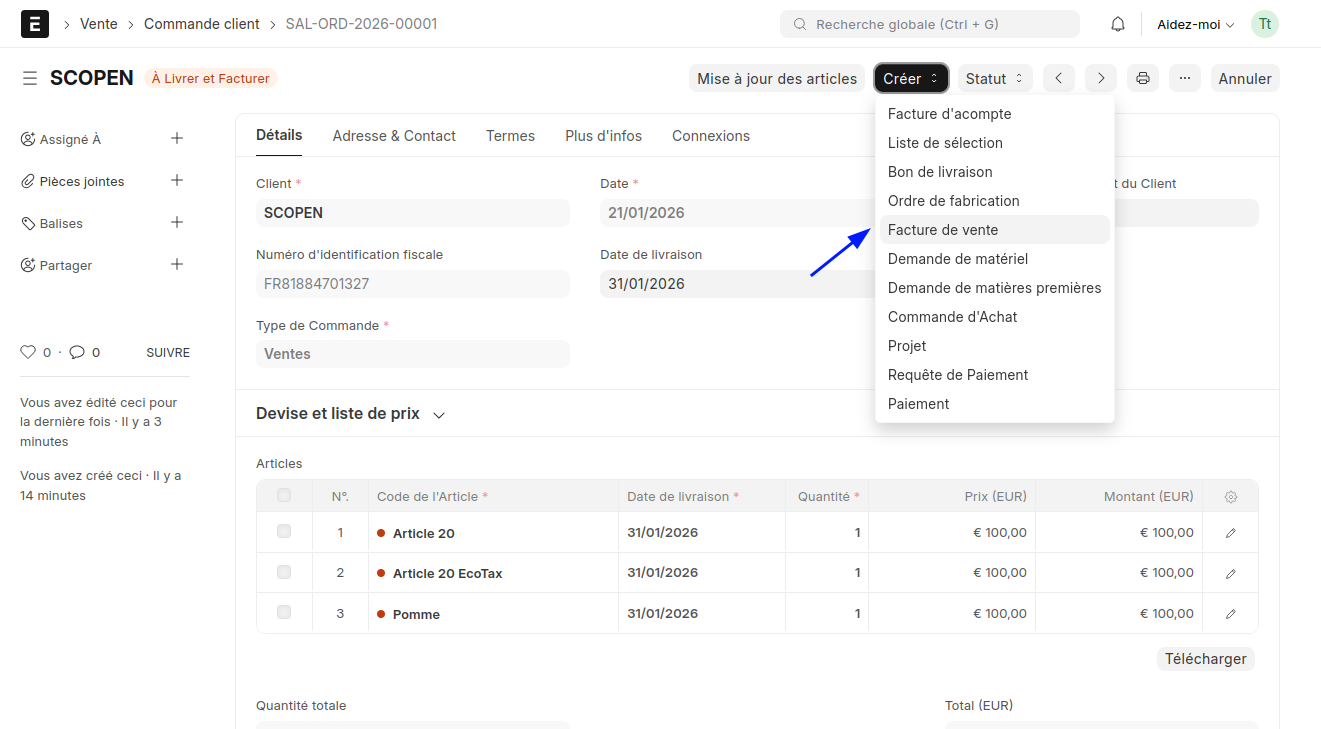The image size is (1321, 729).
Task: Toggle the Créer dropdown button
Action: point(911,78)
